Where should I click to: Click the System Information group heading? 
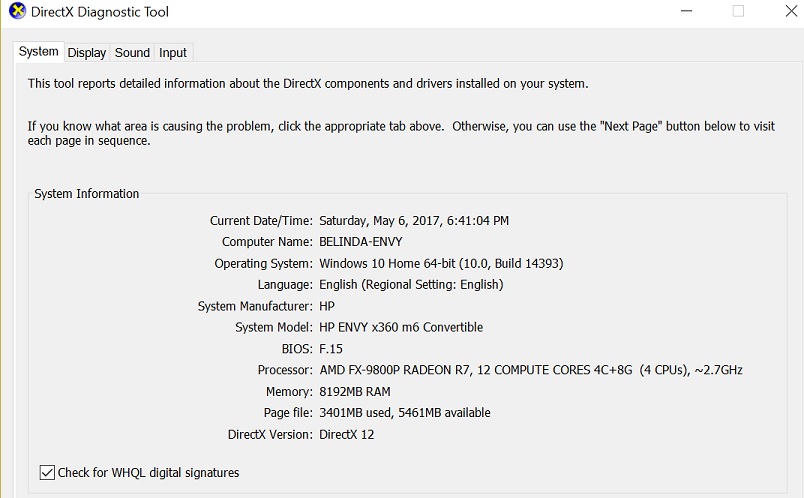[x=87, y=193]
